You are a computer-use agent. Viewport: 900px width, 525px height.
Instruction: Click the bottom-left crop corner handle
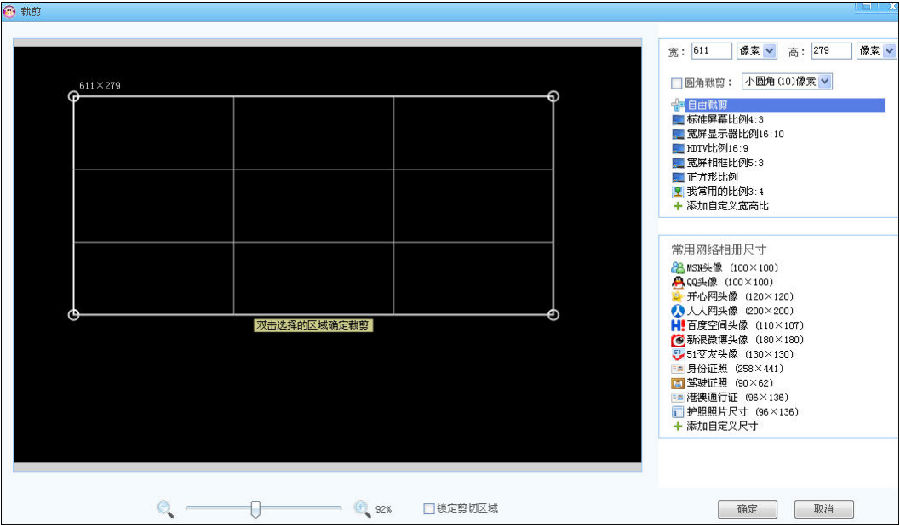coord(73,314)
